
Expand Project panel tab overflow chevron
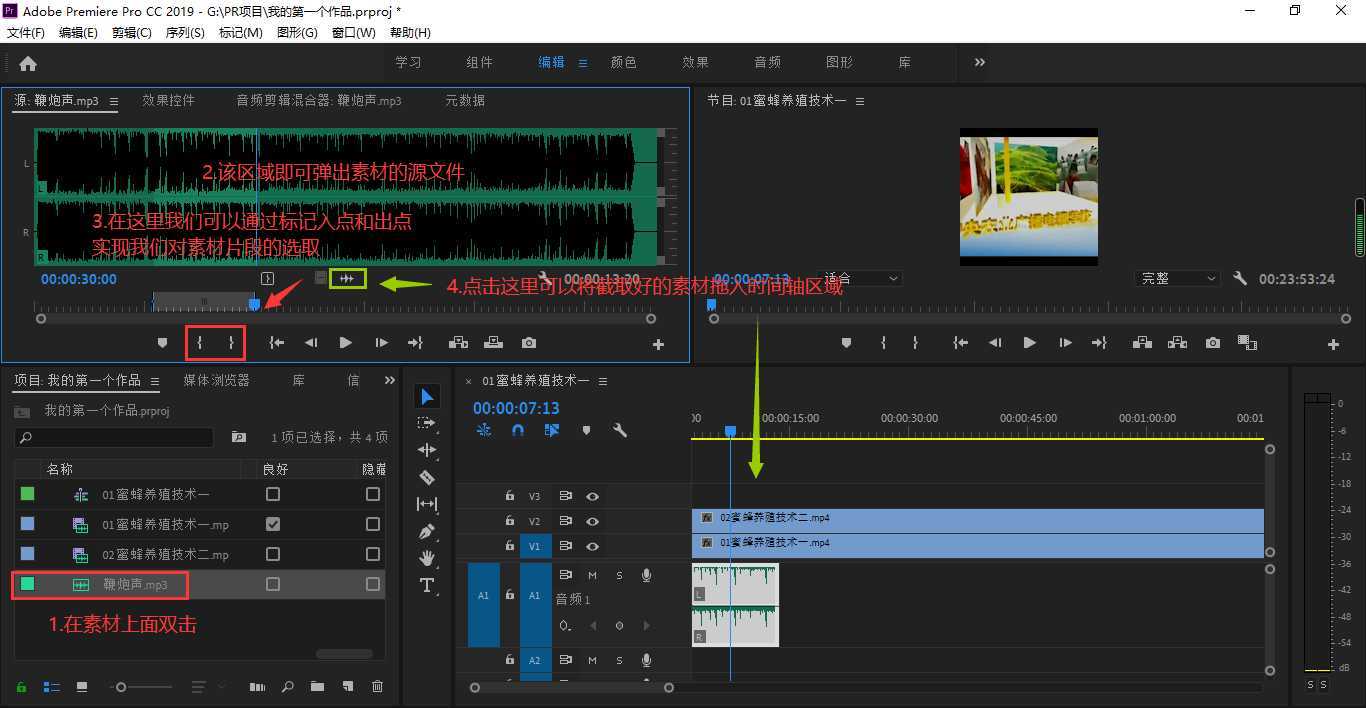pyautogui.click(x=390, y=380)
